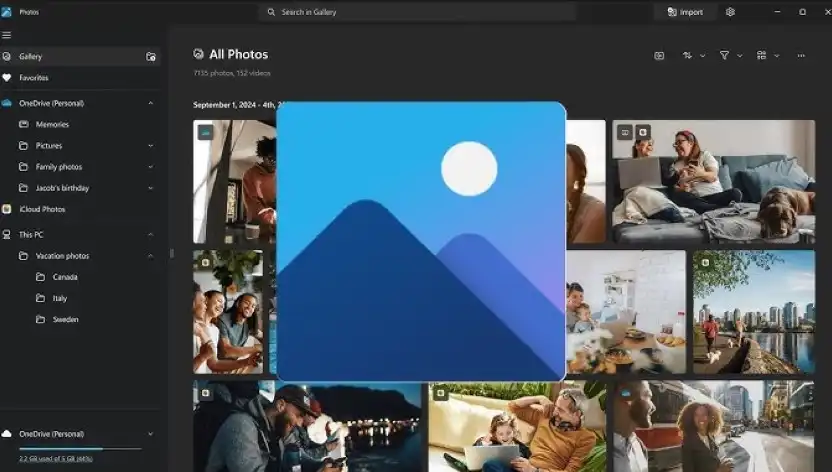Collapse the OneDrive (Personal) section

151,103
